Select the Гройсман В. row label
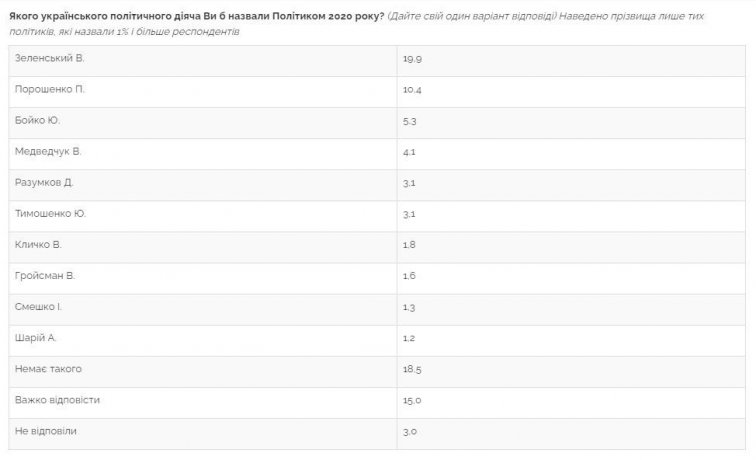756x460 pixels. (x=45, y=276)
